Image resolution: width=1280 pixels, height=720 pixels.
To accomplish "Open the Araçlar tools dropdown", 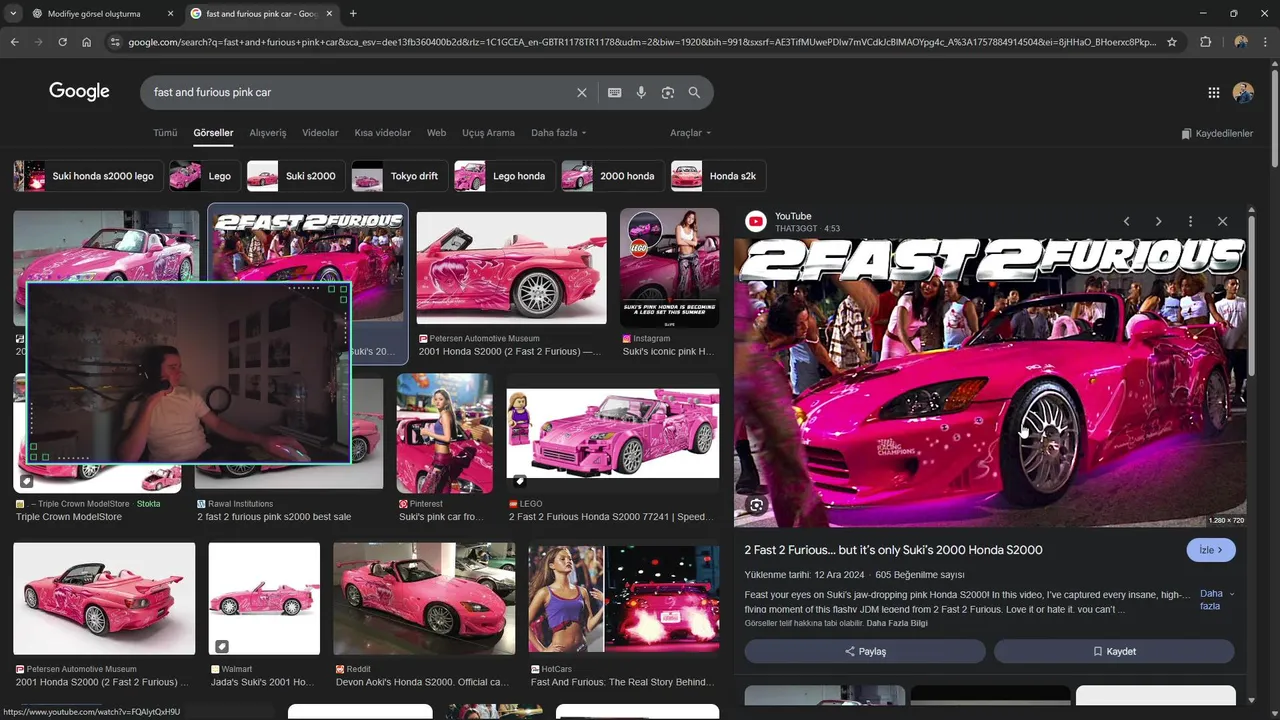I will (690, 133).
